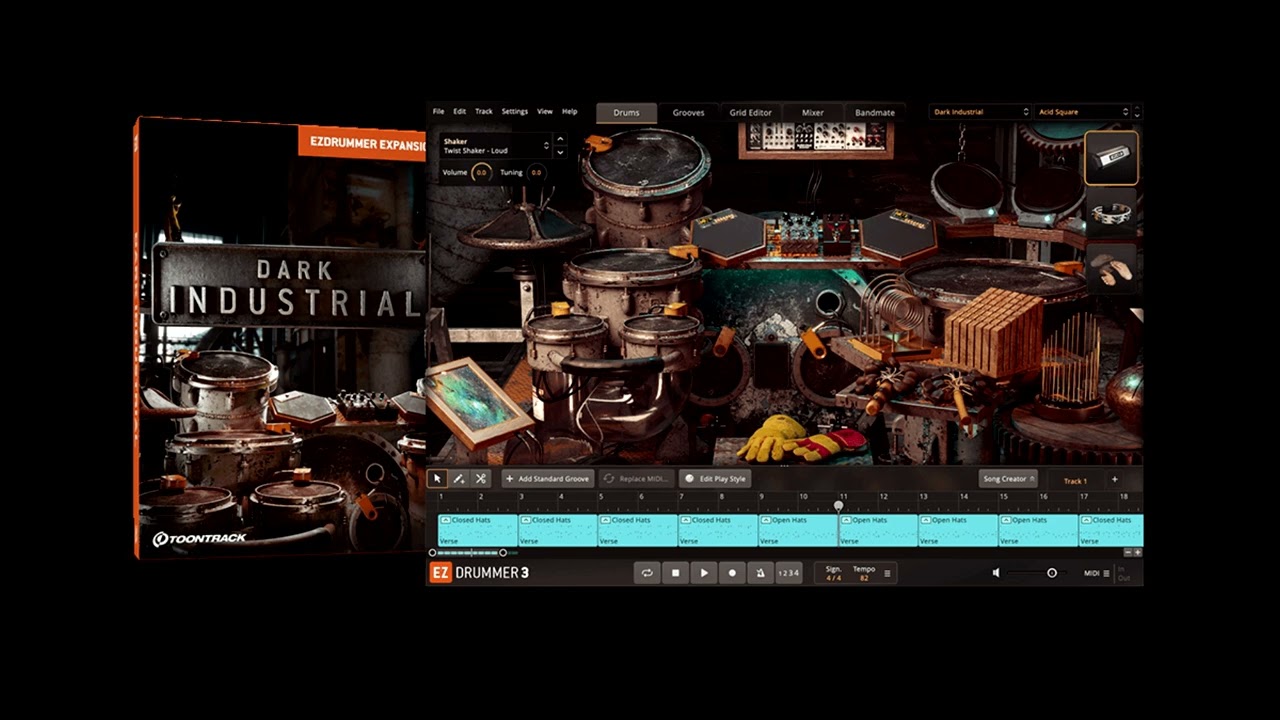Image resolution: width=1280 pixels, height=720 pixels.
Task: Select the arrow pointer tool
Action: click(x=437, y=479)
